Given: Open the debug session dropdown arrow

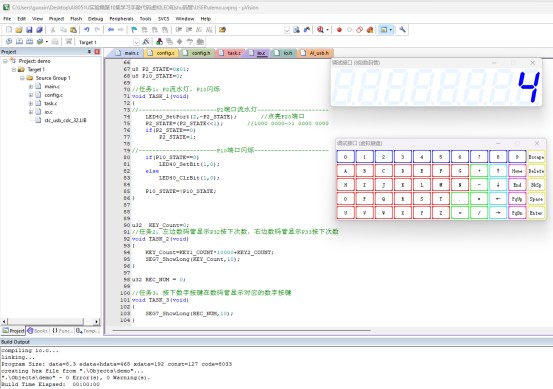Looking at the screenshot, I should click(x=327, y=30).
